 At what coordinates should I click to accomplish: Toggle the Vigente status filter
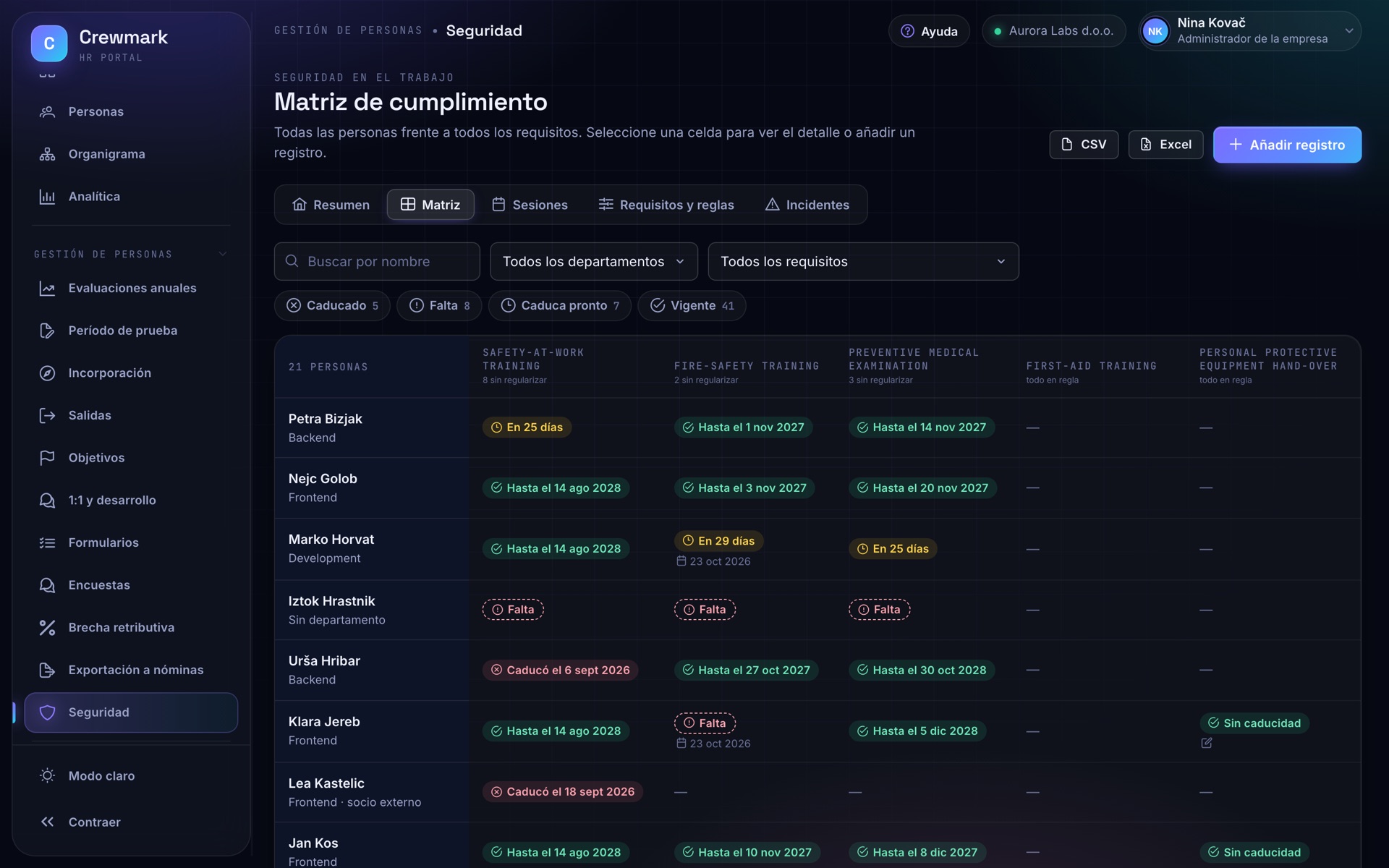(692, 305)
